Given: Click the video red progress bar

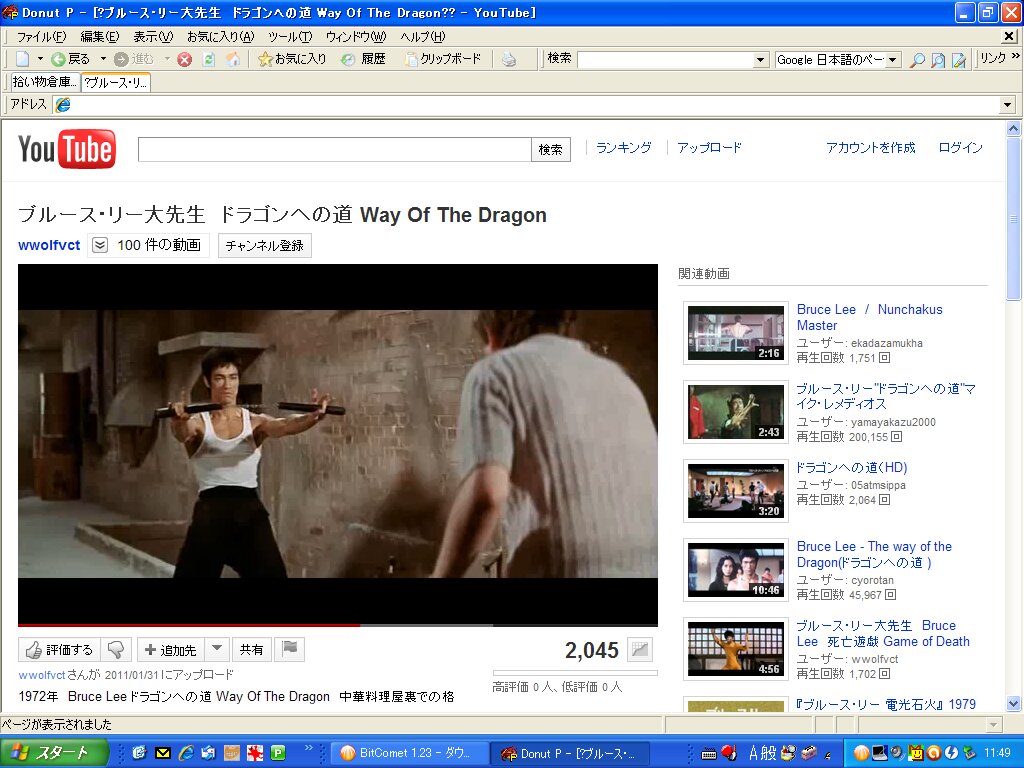Looking at the screenshot, I should tap(189, 625).
